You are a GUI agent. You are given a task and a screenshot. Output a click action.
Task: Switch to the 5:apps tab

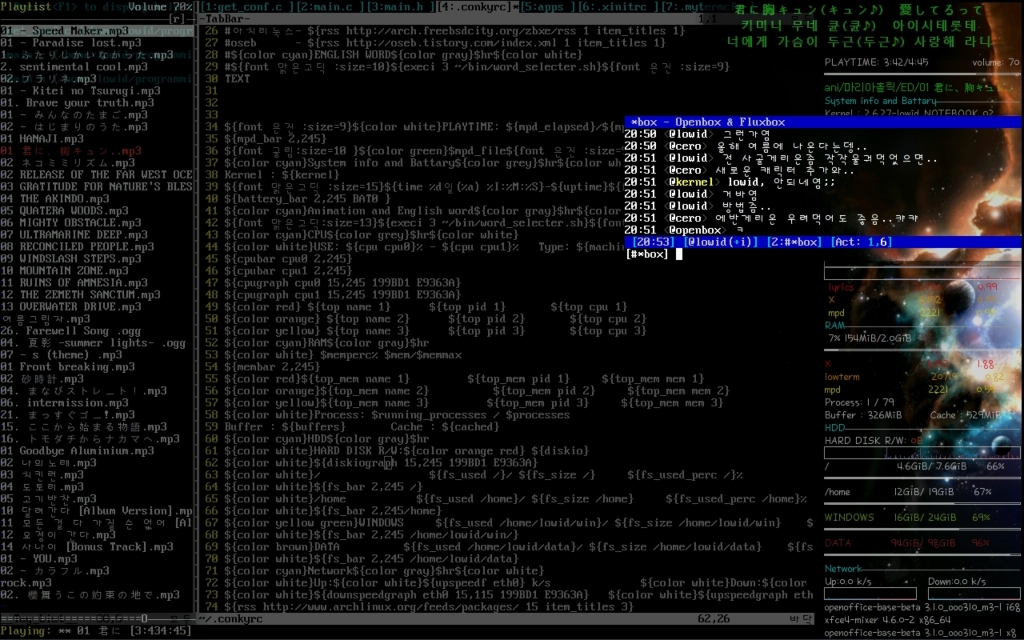click(547, 7)
